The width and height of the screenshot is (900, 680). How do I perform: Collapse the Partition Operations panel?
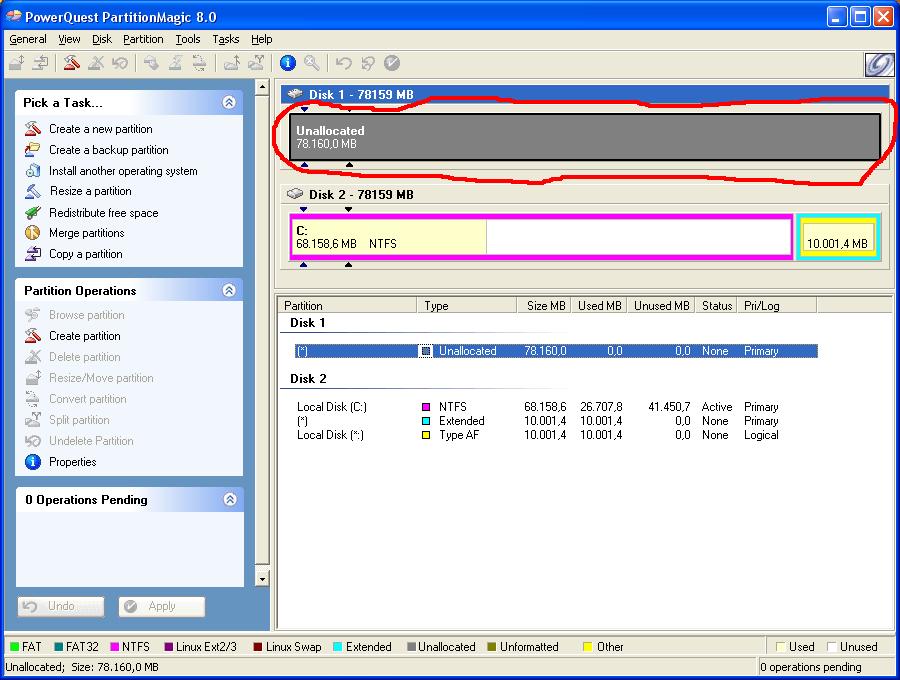coord(229,290)
